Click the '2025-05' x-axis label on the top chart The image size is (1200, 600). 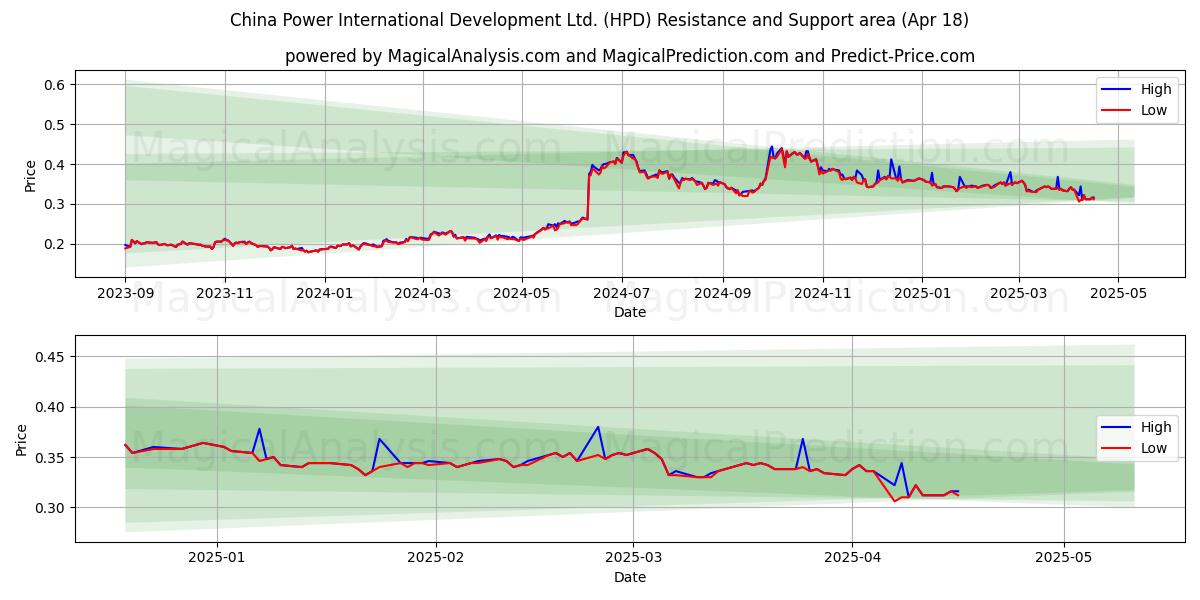click(x=1118, y=294)
